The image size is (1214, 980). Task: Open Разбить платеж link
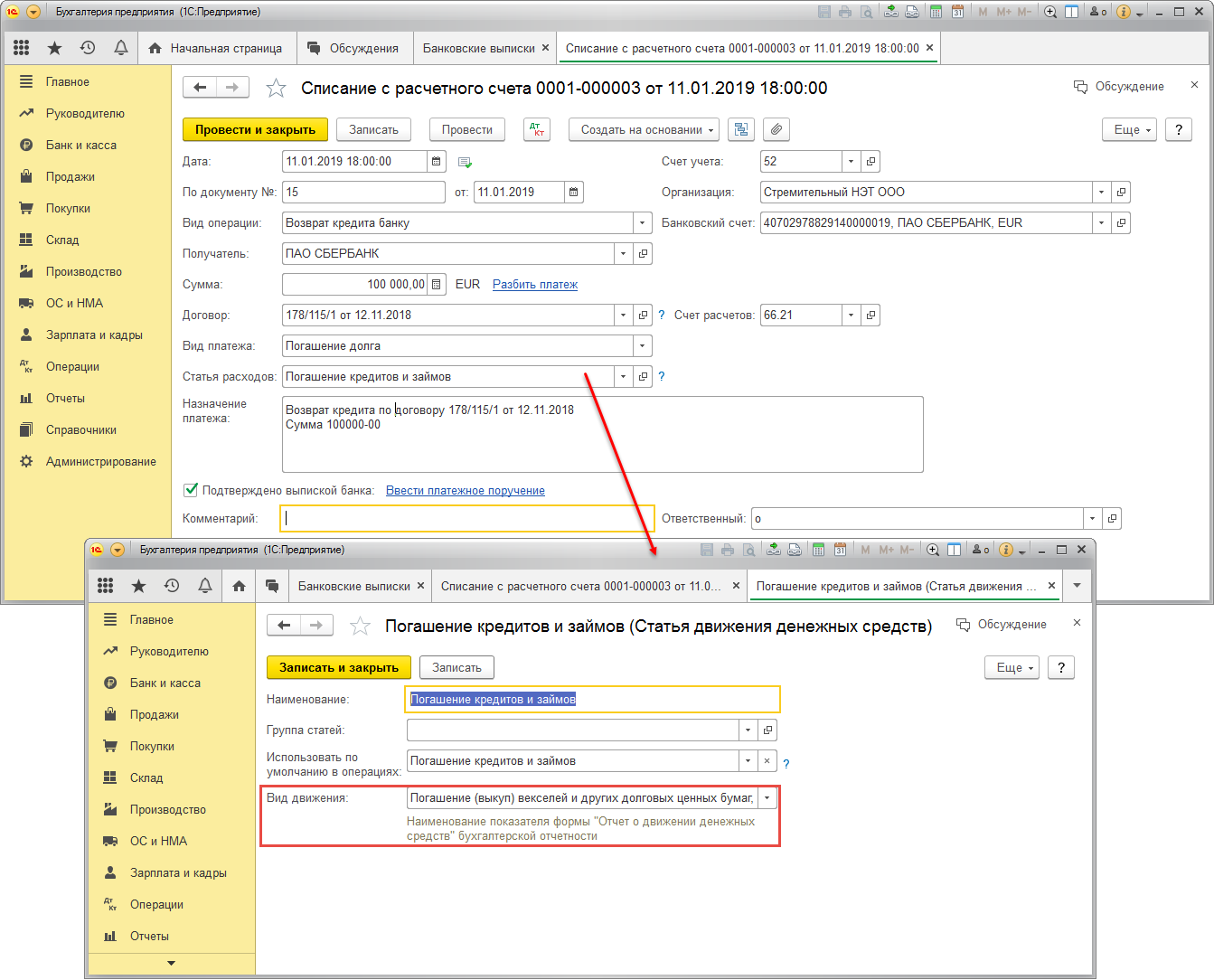click(x=535, y=285)
